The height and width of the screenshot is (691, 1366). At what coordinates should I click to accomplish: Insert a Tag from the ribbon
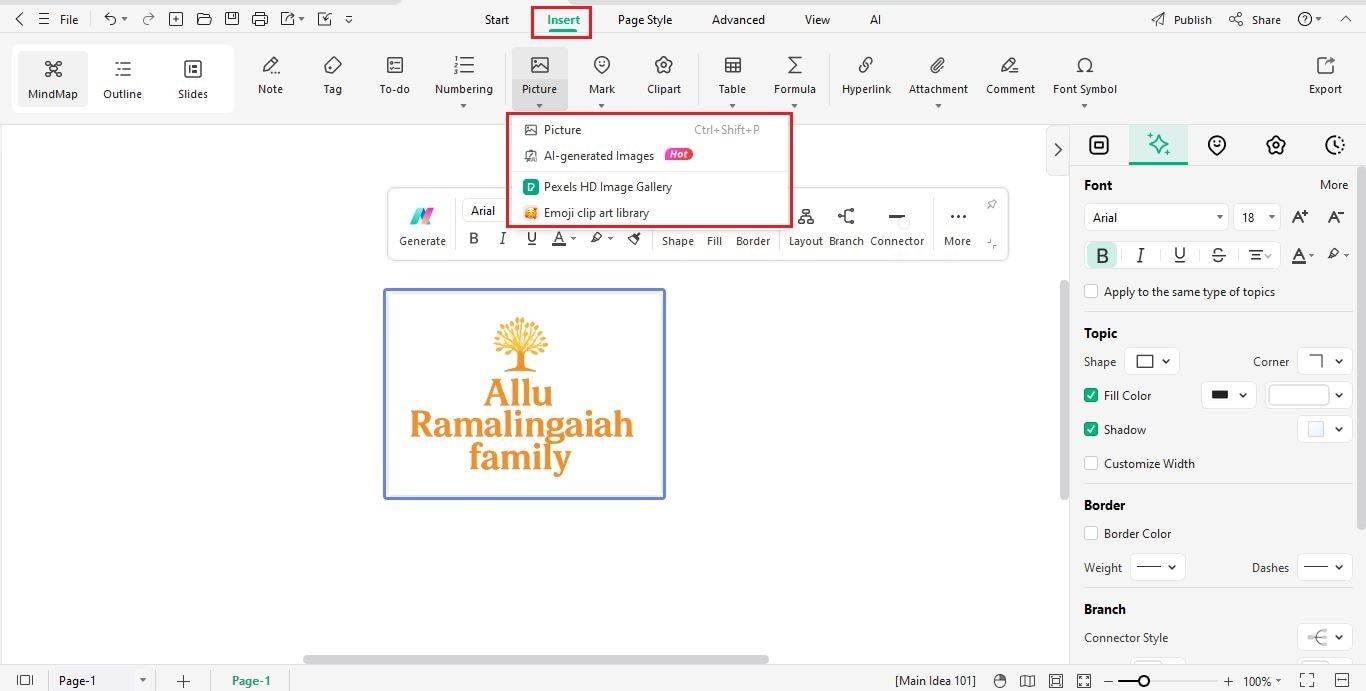click(x=332, y=76)
